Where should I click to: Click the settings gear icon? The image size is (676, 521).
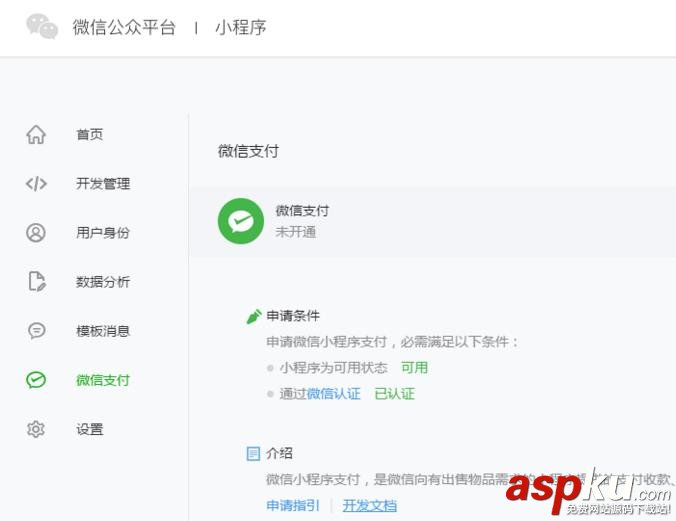coord(36,429)
